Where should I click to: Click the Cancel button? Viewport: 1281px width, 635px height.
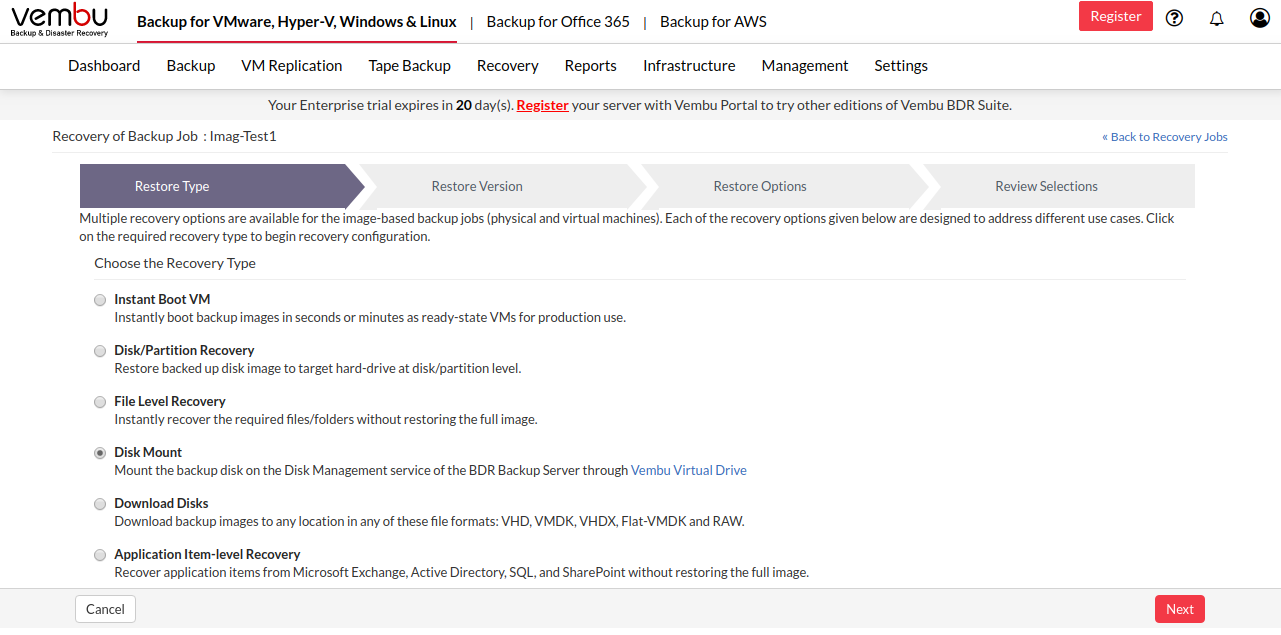pos(105,609)
